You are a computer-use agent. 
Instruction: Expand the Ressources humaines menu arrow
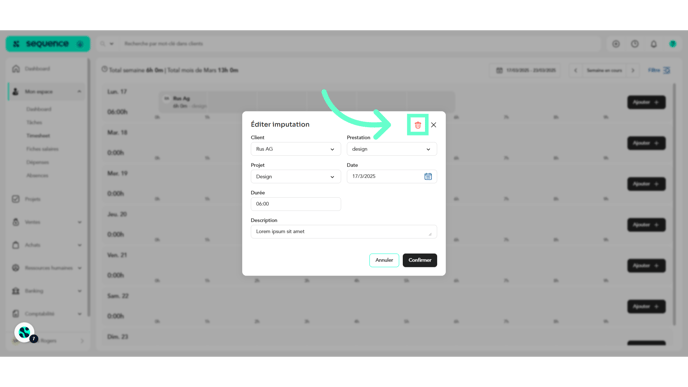pyautogui.click(x=79, y=268)
